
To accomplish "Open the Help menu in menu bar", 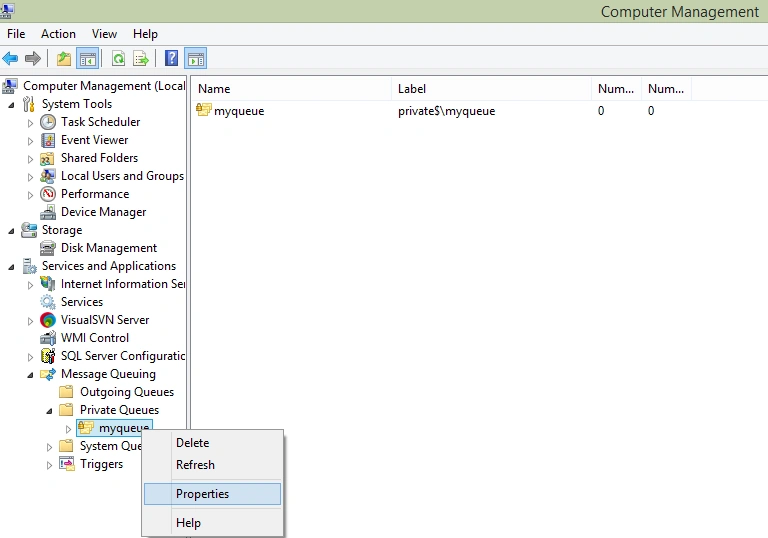I will coord(145,34).
